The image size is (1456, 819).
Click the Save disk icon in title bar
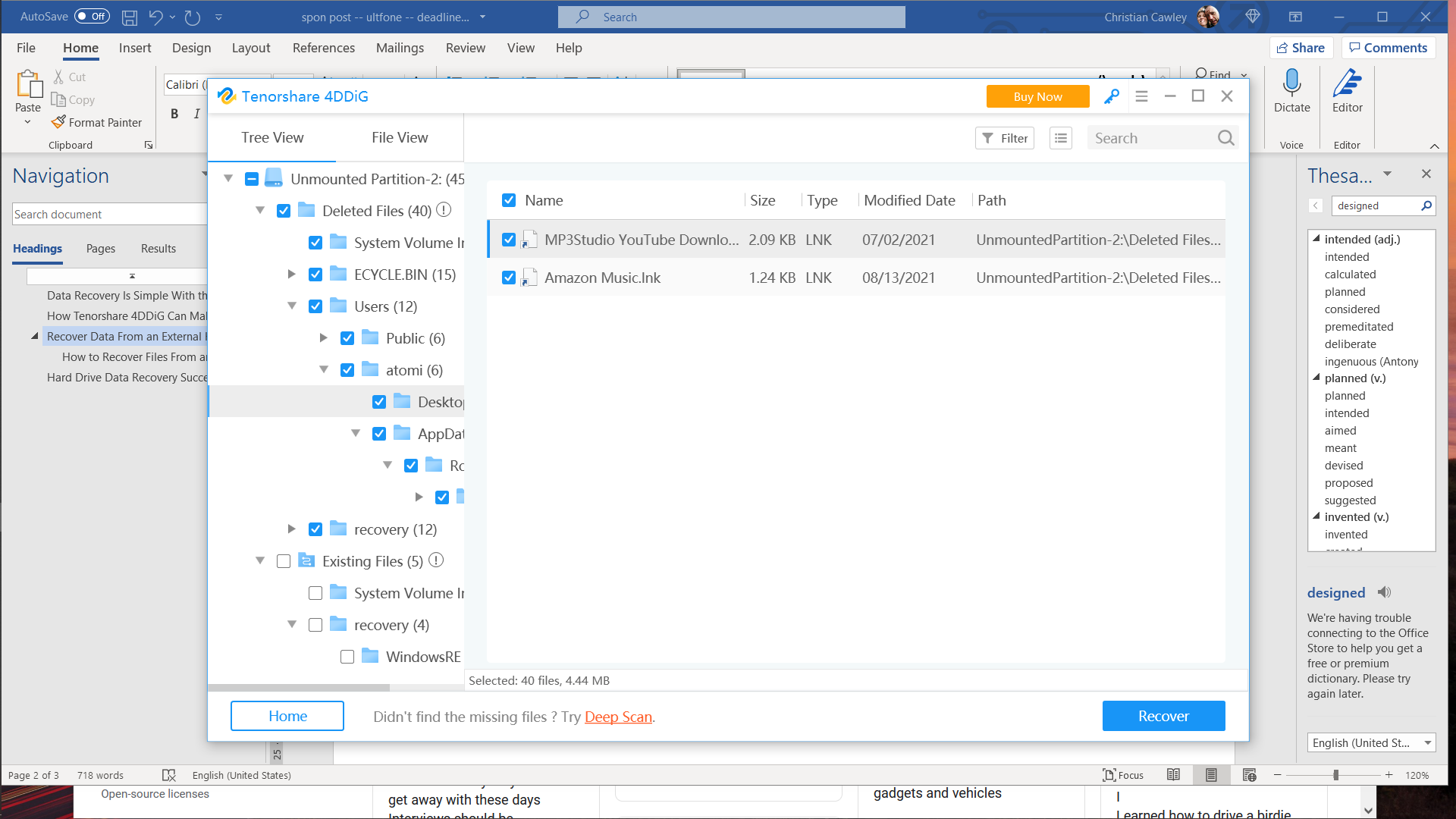coord(130,17)
